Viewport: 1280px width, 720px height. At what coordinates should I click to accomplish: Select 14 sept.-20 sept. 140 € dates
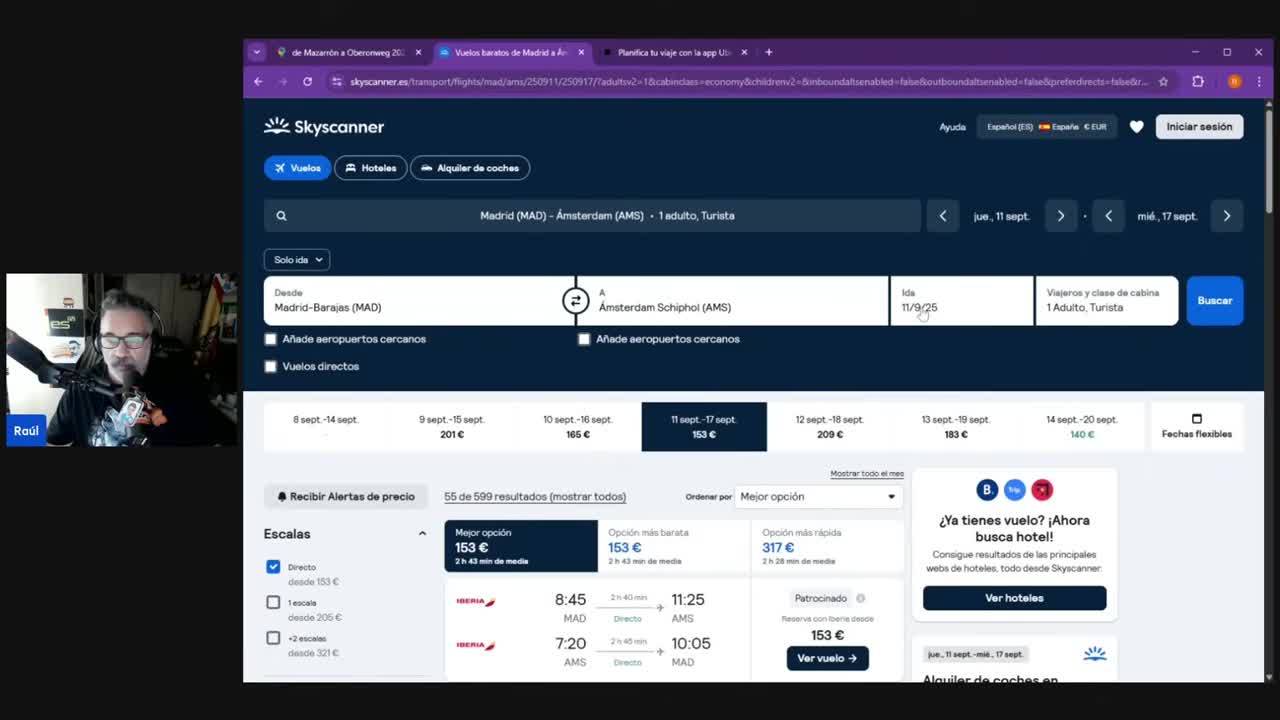click(1082, 427)
